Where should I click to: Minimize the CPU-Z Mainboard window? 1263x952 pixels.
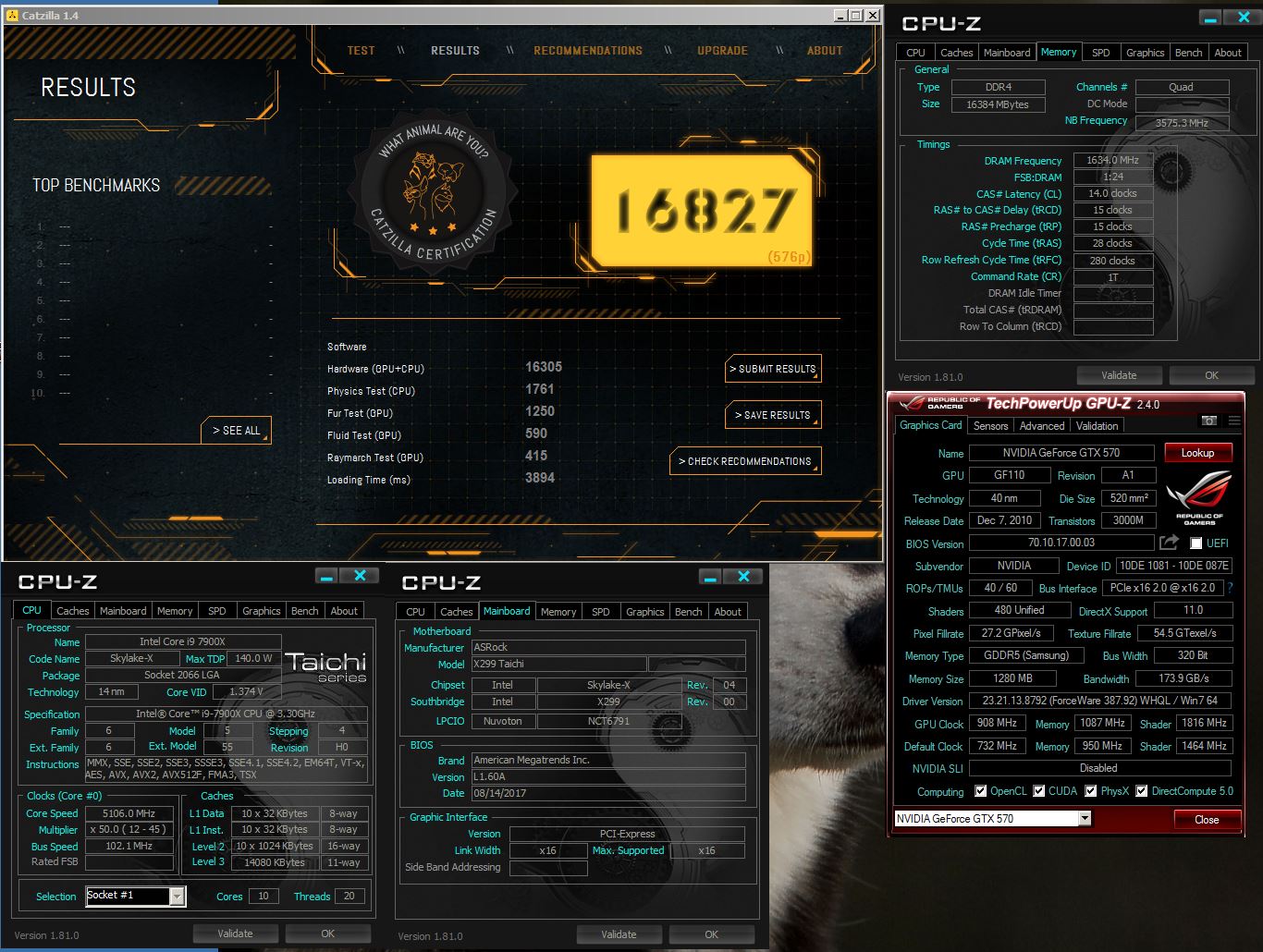point(709,577)
